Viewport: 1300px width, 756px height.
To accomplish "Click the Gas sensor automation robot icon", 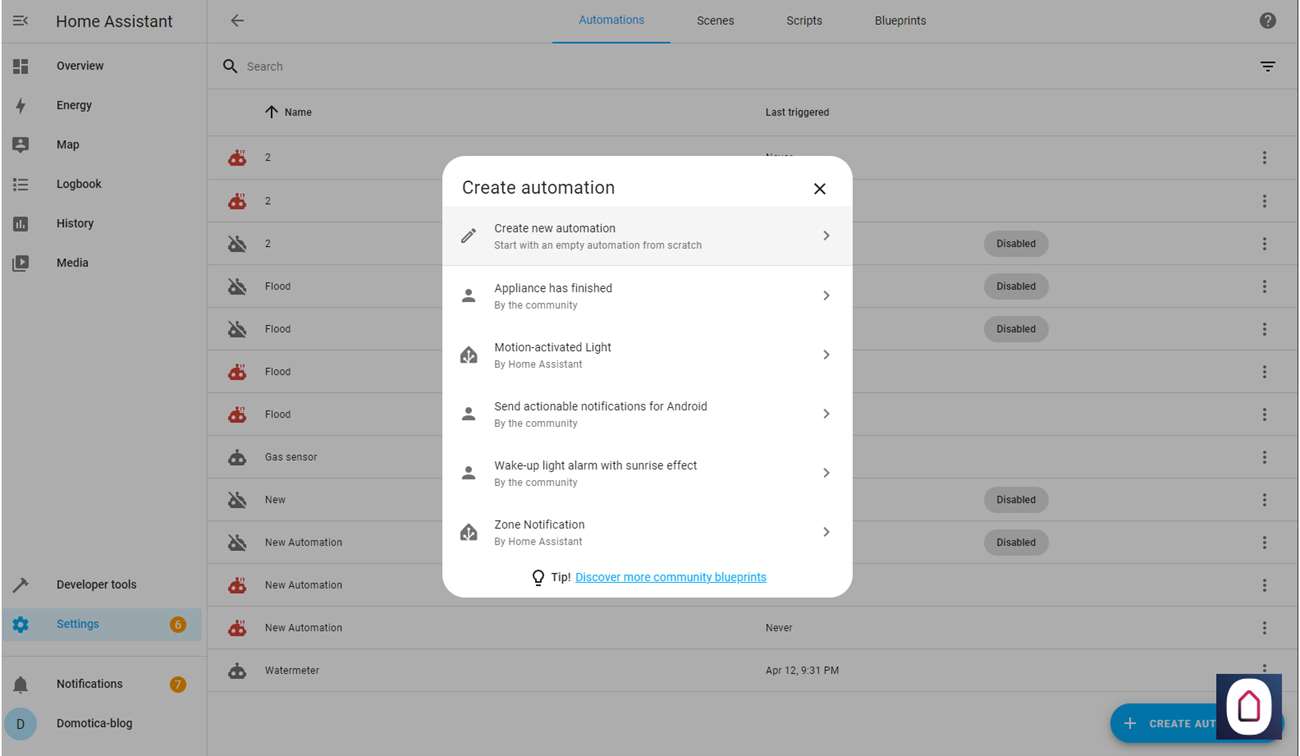I will [x=237, y=457].
